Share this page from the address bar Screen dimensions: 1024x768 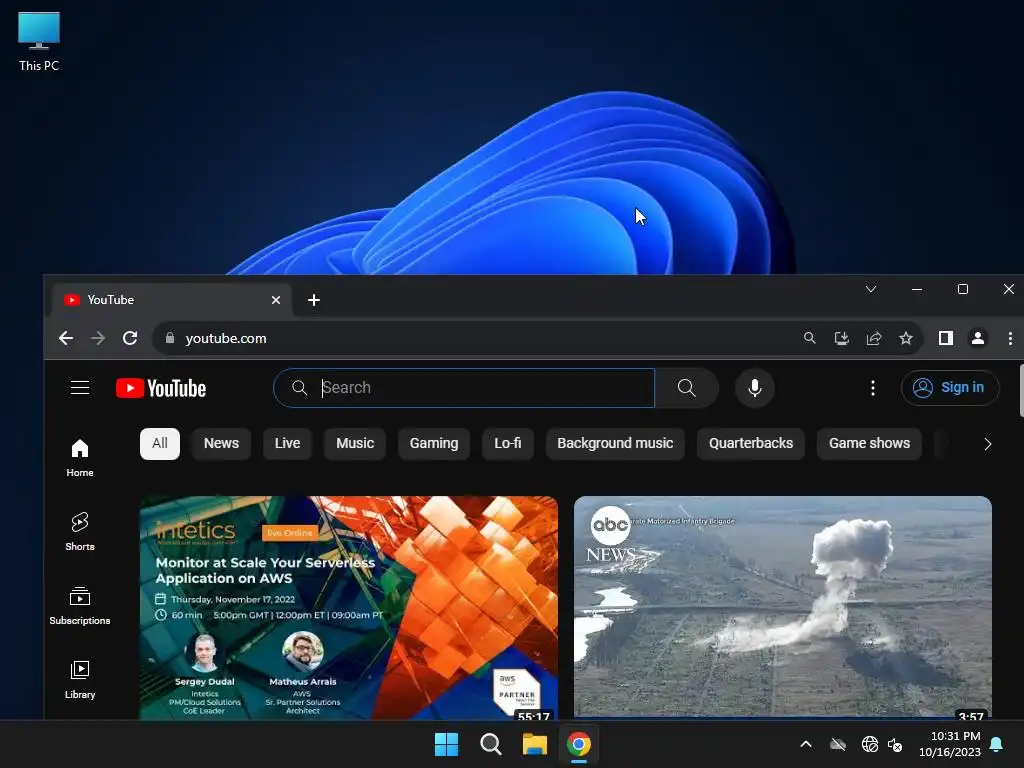tap(873, 338)
